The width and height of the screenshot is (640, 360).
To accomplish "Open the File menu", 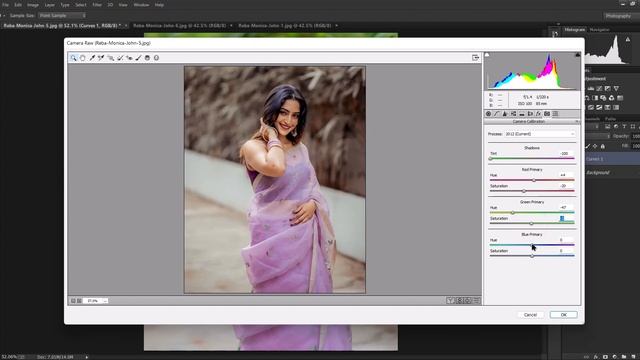I will click(5, 5).
